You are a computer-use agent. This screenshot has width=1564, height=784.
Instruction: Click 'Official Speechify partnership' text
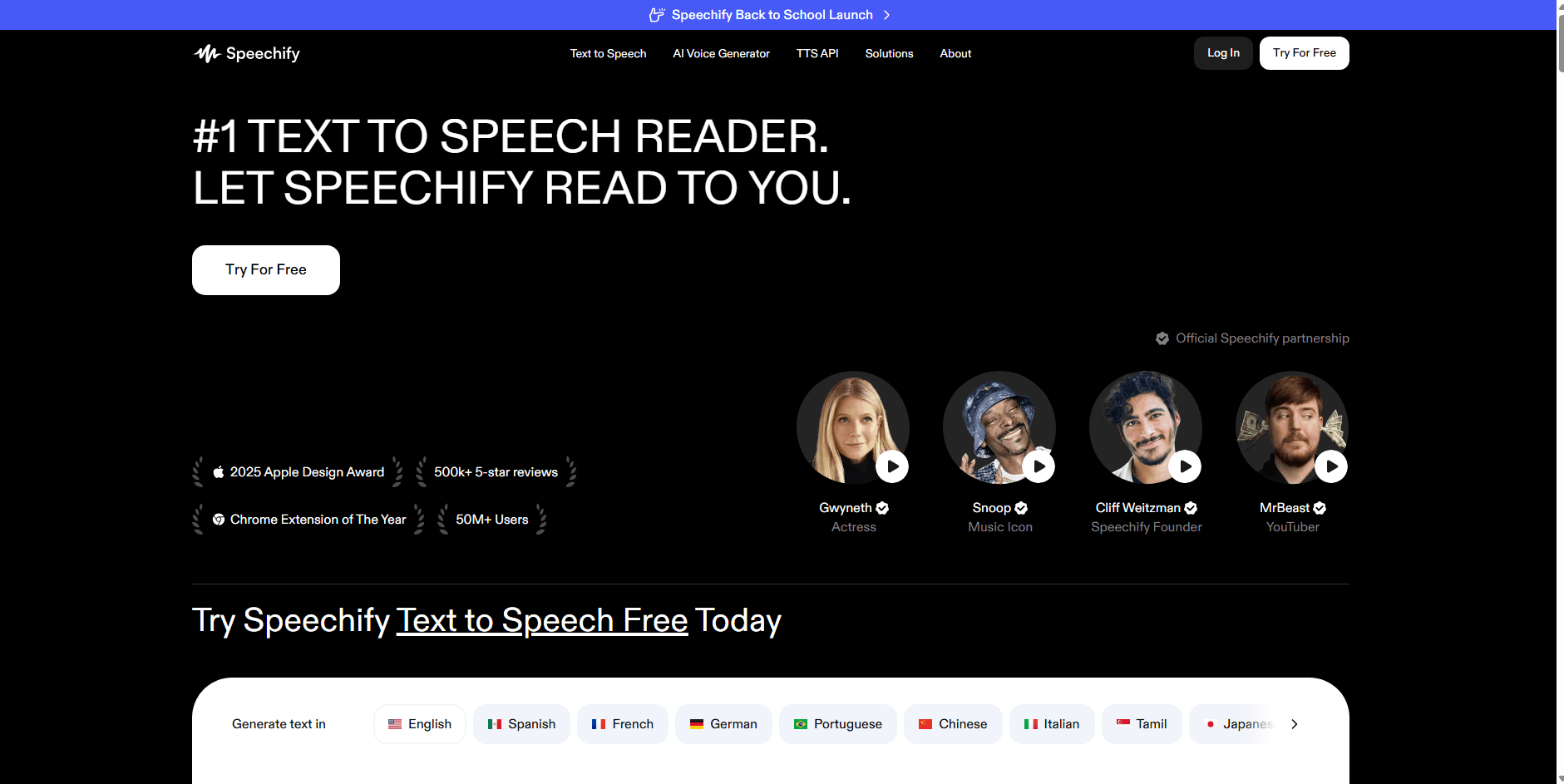coord(1262,338)
